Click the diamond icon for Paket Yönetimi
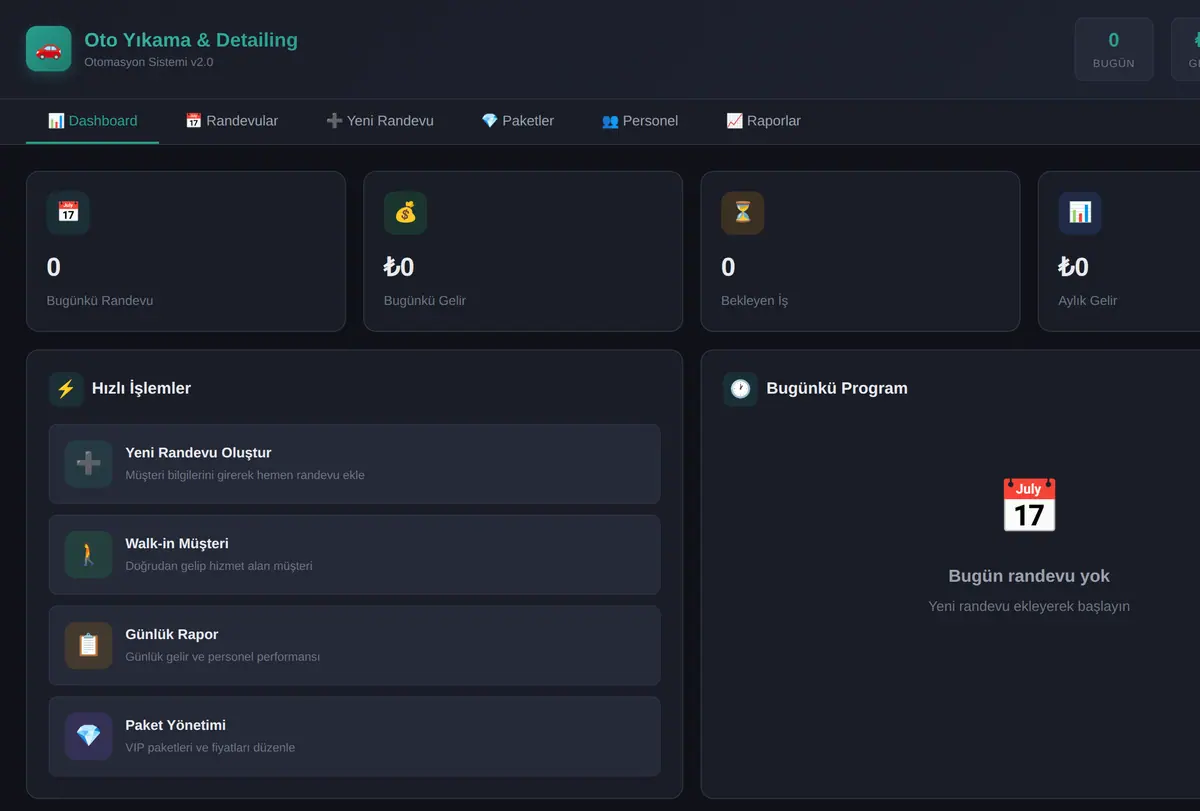1200x811 pixels. [89, 737]
